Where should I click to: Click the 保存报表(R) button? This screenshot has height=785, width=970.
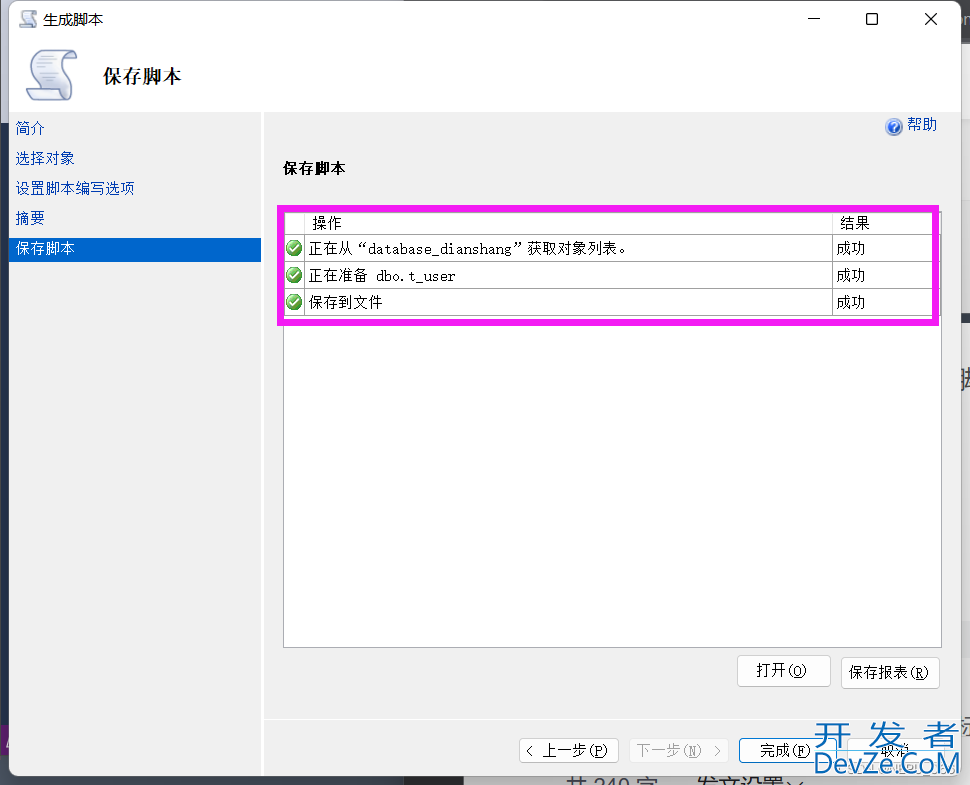(x=890, y=672)
